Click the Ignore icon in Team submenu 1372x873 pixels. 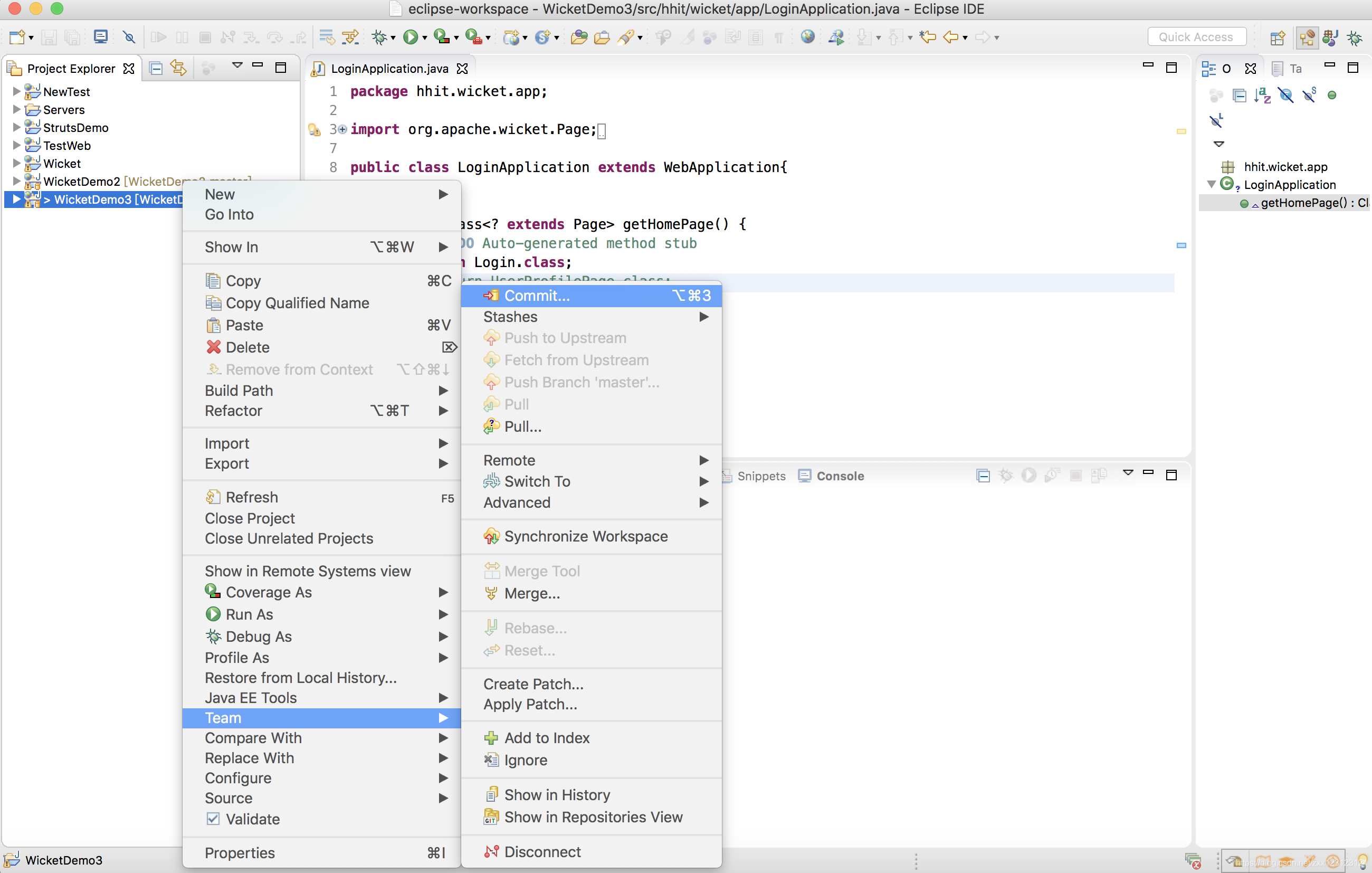[491, 760]
